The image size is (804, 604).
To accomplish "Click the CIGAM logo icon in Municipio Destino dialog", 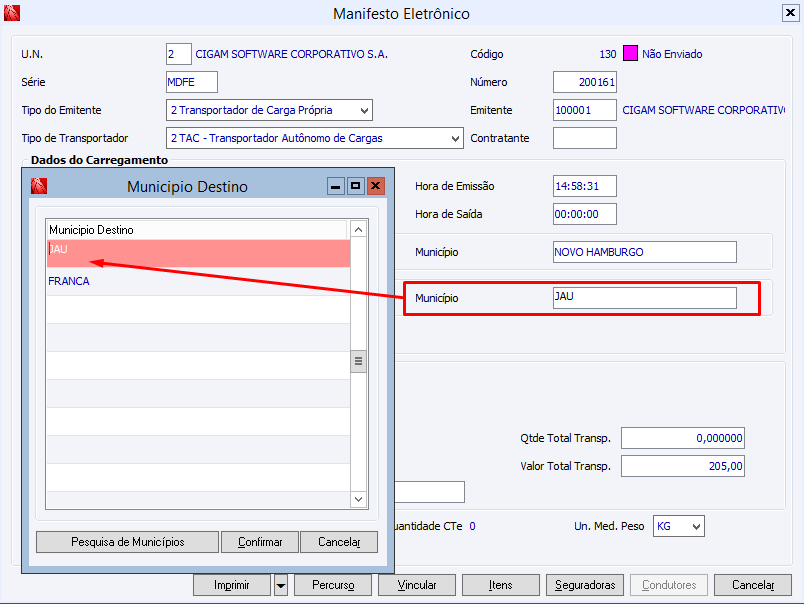I will [38, 186].
